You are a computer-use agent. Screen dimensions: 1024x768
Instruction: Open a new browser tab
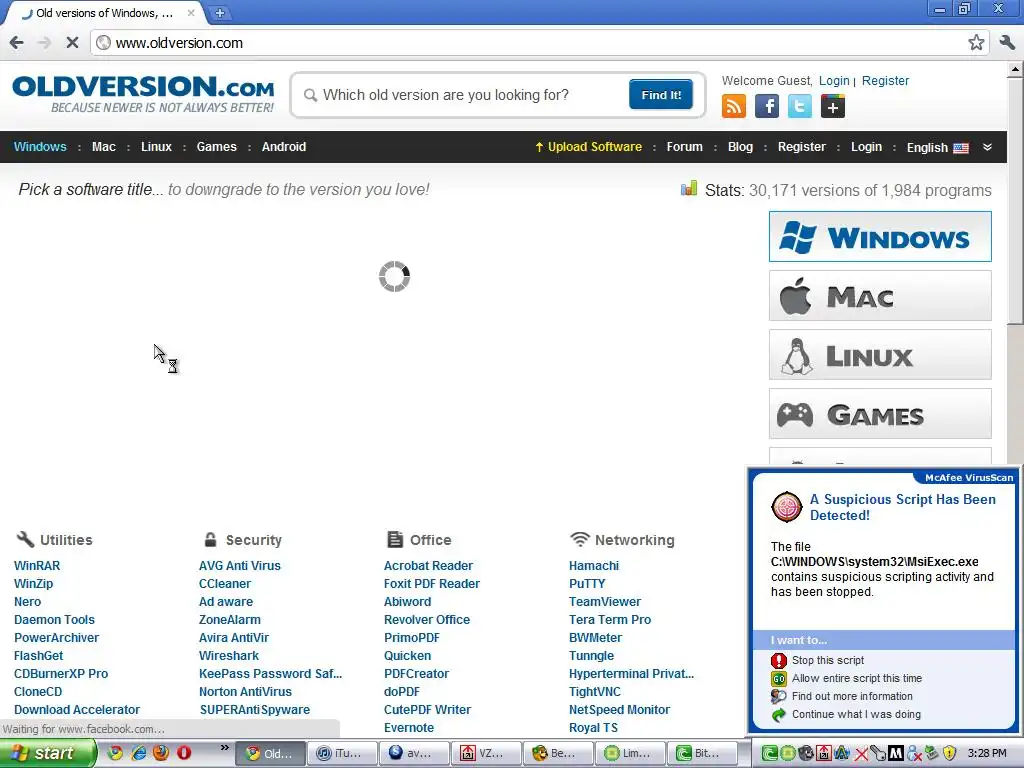pos(220,12)
